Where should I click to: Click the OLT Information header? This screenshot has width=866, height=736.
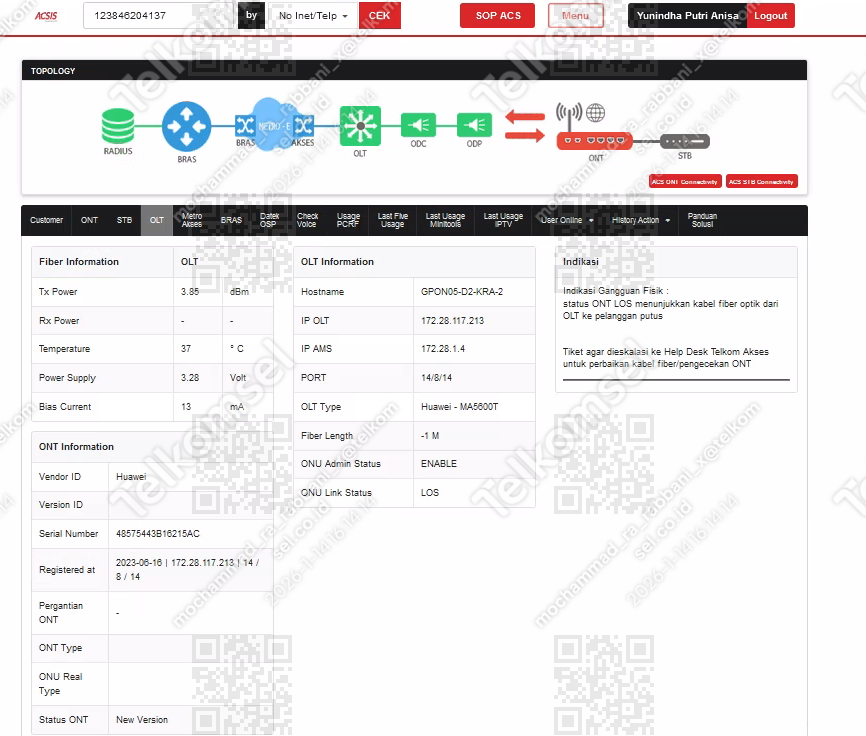[x=337, y=262]
